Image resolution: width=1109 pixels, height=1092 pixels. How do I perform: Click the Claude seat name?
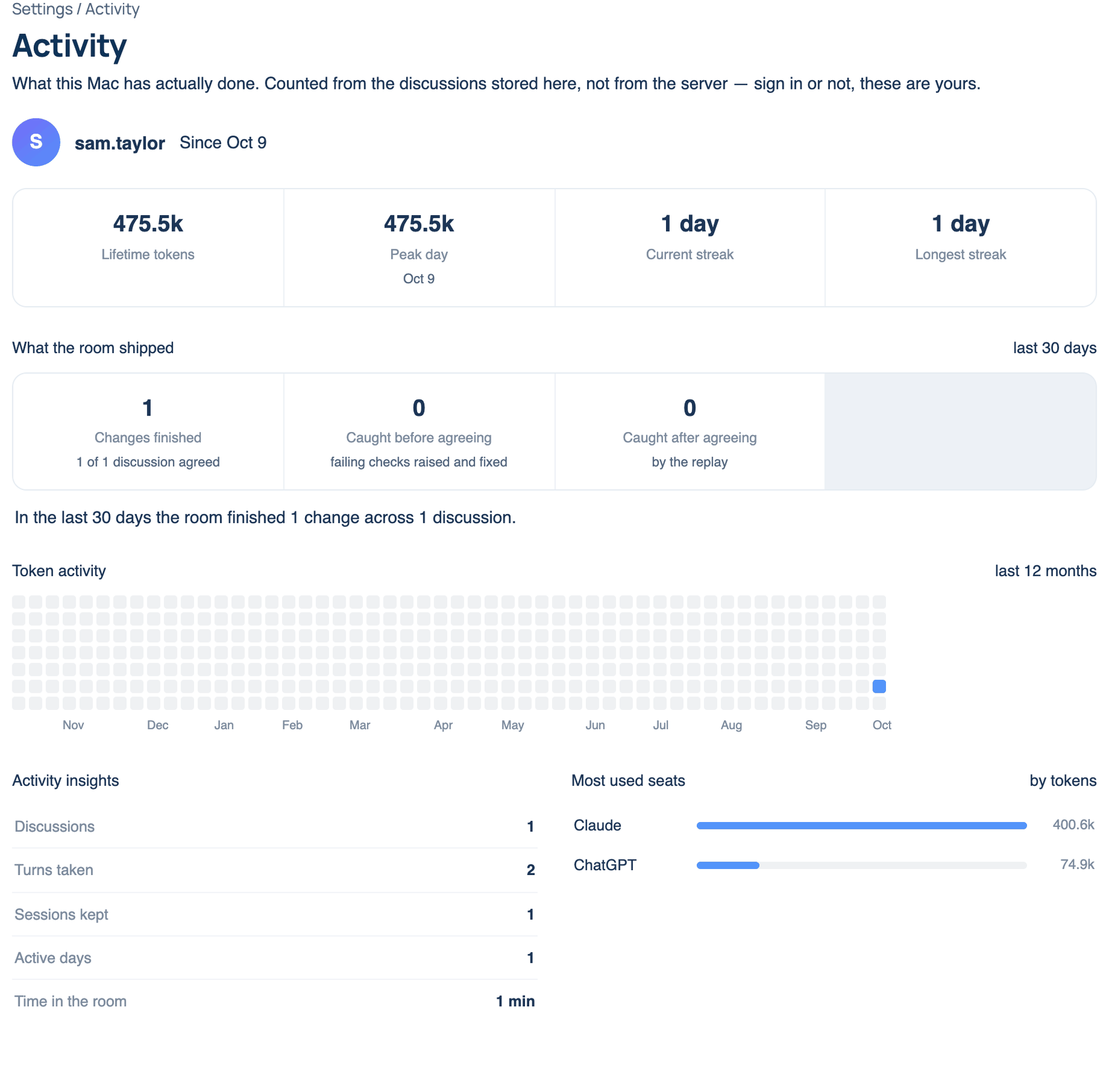click(x=597, y=825)
